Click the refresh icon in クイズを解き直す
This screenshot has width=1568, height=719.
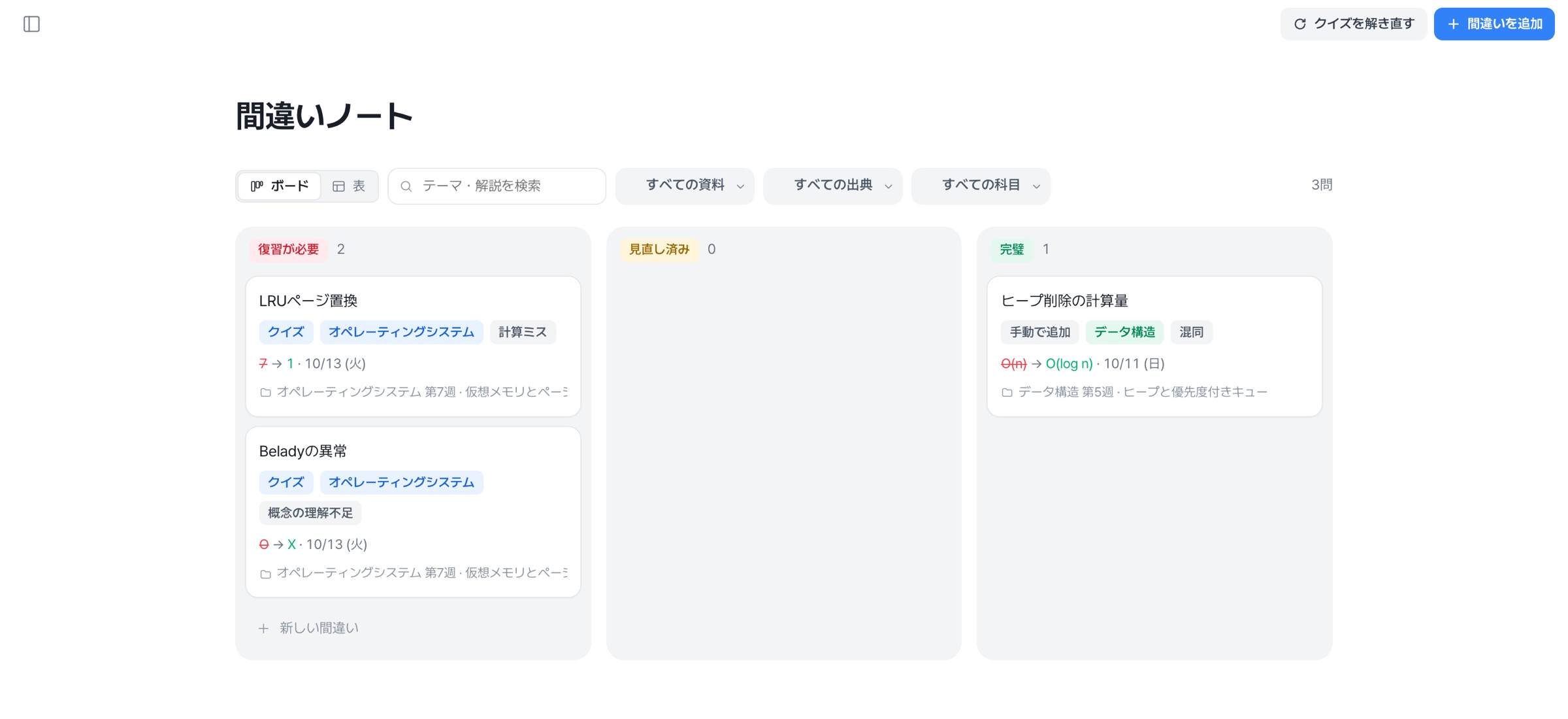(1299, 24)
